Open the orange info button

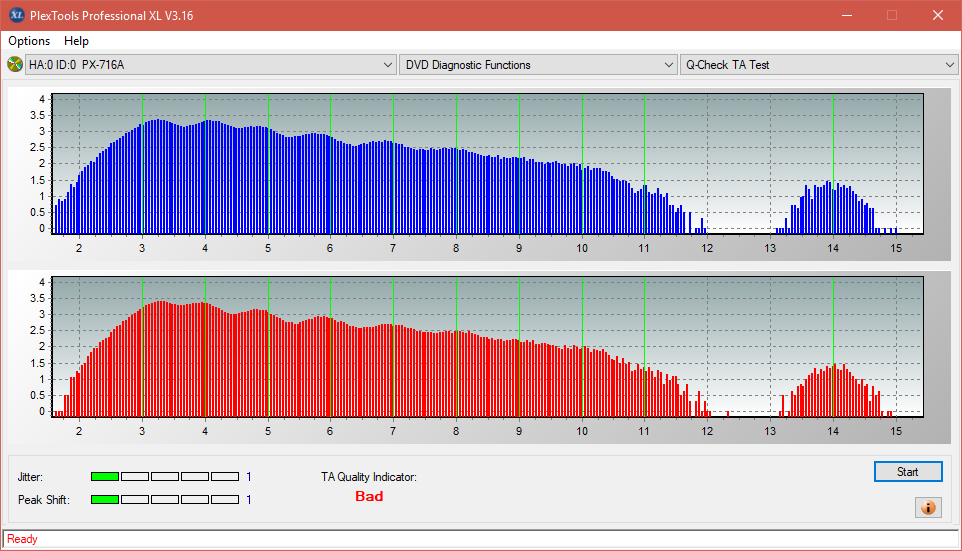(x=928, y=507)
